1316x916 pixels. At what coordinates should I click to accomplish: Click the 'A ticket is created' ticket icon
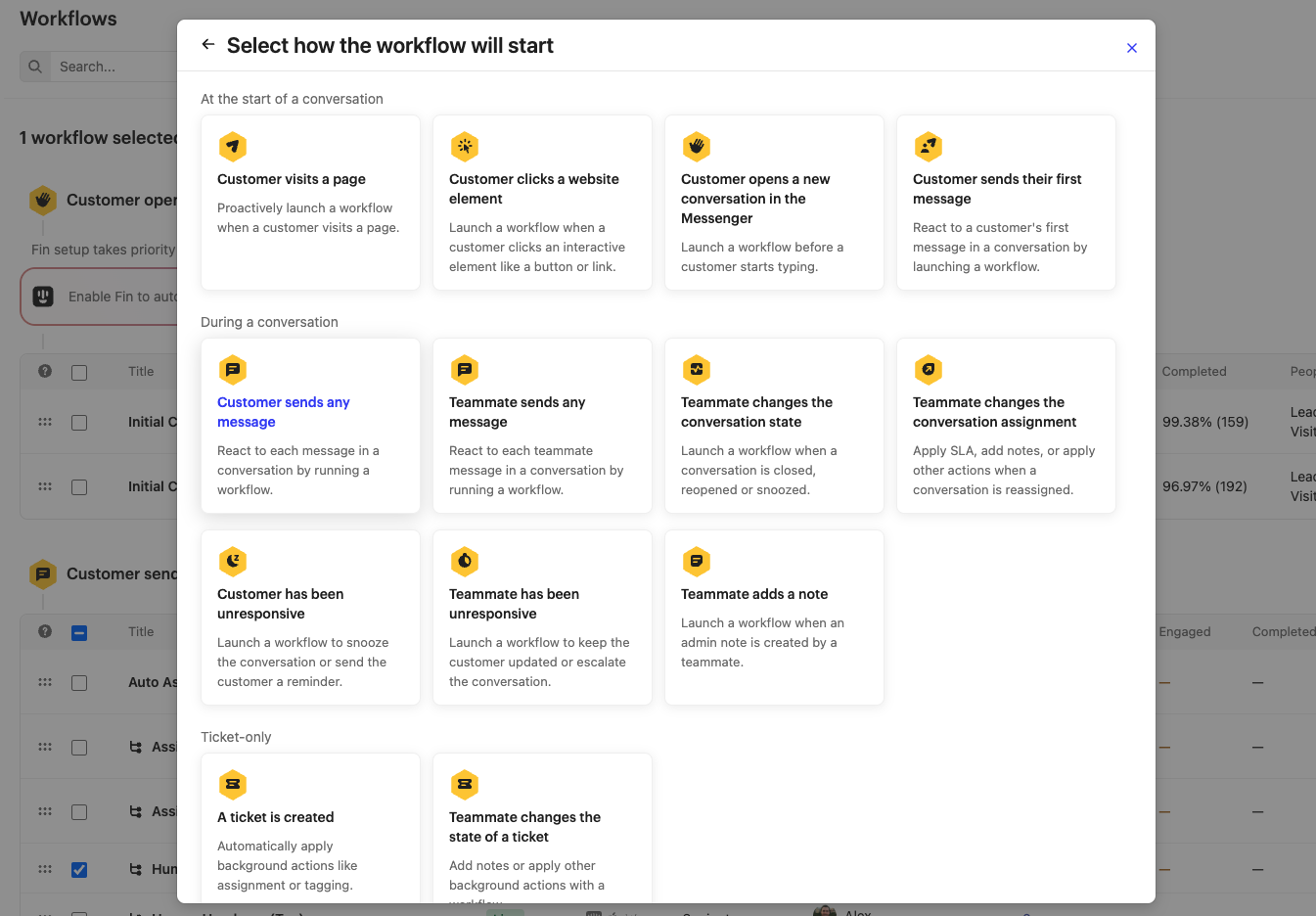pyautogui.click(x=232, y=785)
